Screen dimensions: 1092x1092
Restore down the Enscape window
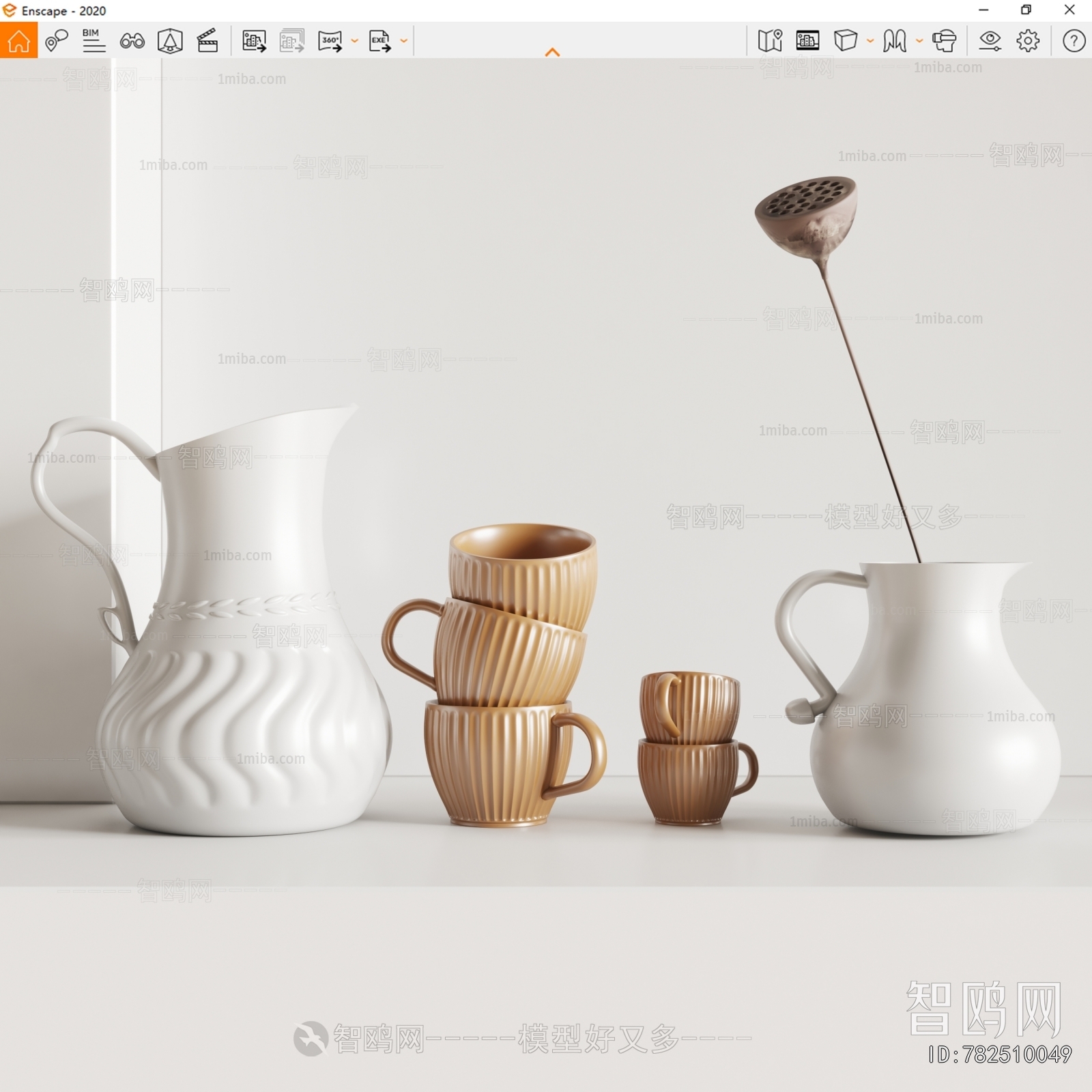click(1026, 10)
